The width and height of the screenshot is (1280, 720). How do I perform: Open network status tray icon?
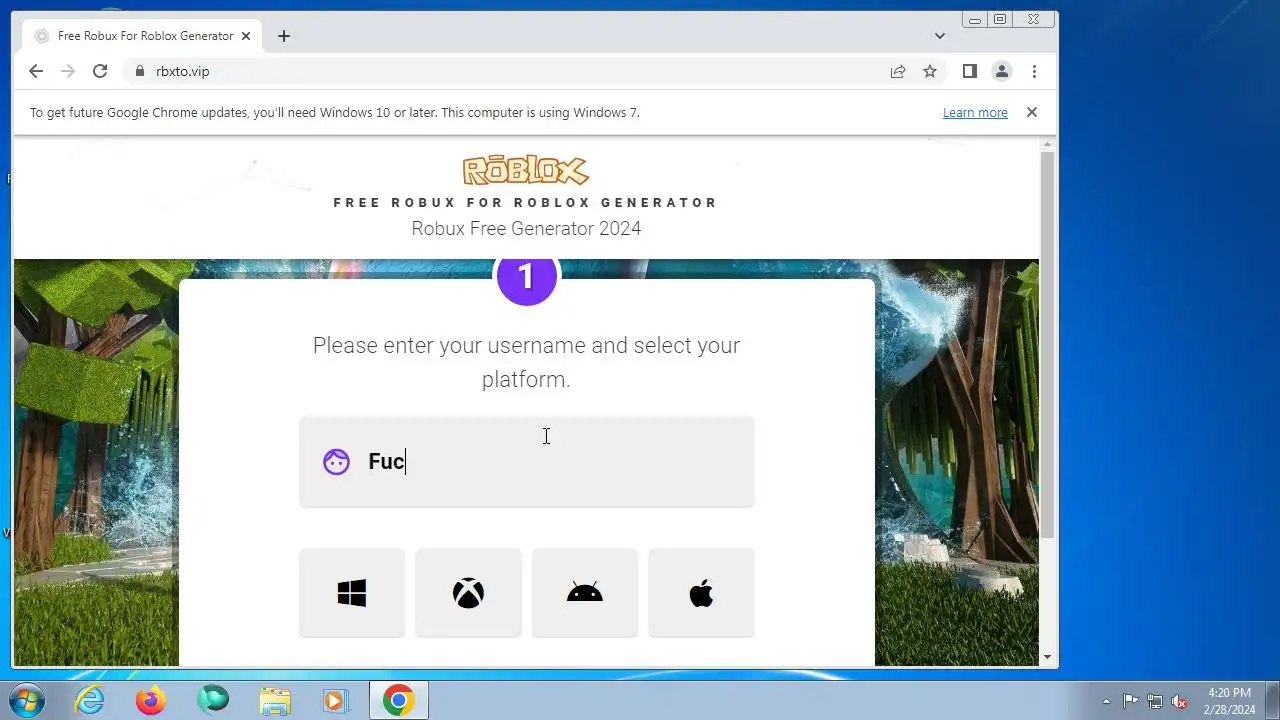pos(1155,701)
